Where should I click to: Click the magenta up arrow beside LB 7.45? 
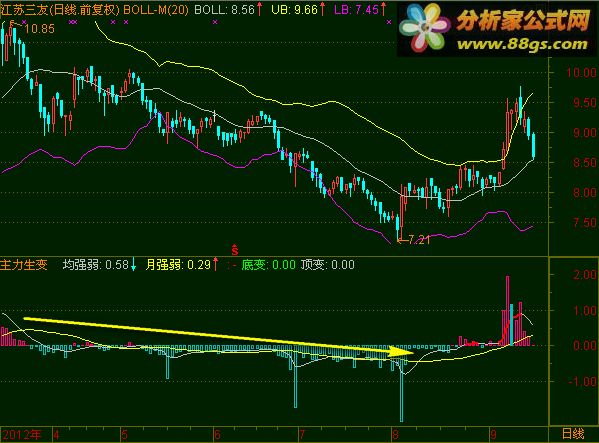[384, 9]
